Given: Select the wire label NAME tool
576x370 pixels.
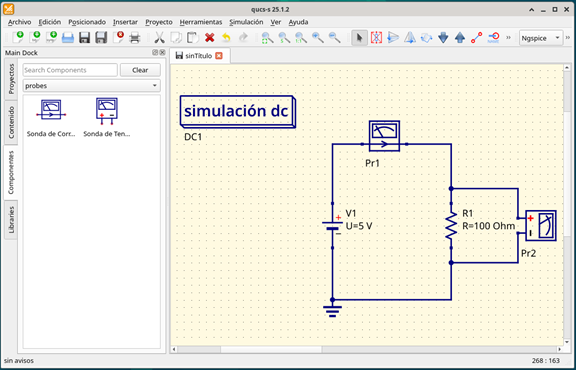Looking at the screenshot, I should pyautogui.click(x=493, y=37).
